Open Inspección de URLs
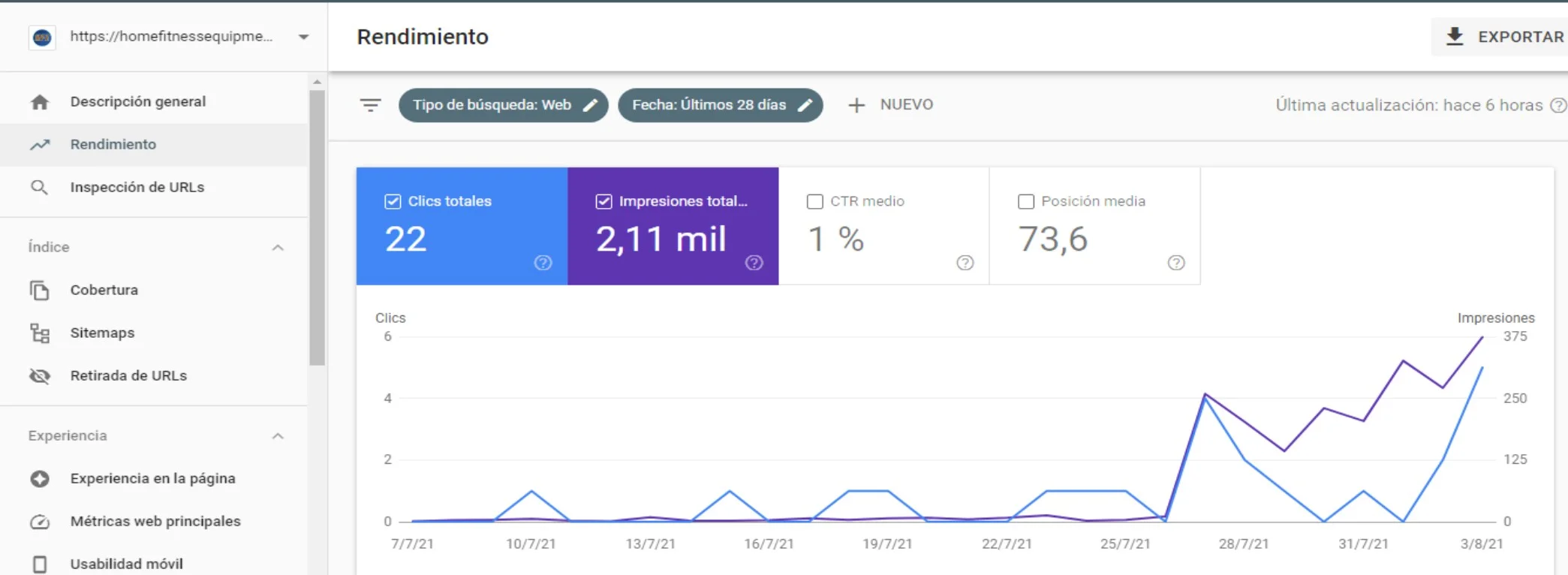Viewport: 1568px width, 575px height. (137, 187)
